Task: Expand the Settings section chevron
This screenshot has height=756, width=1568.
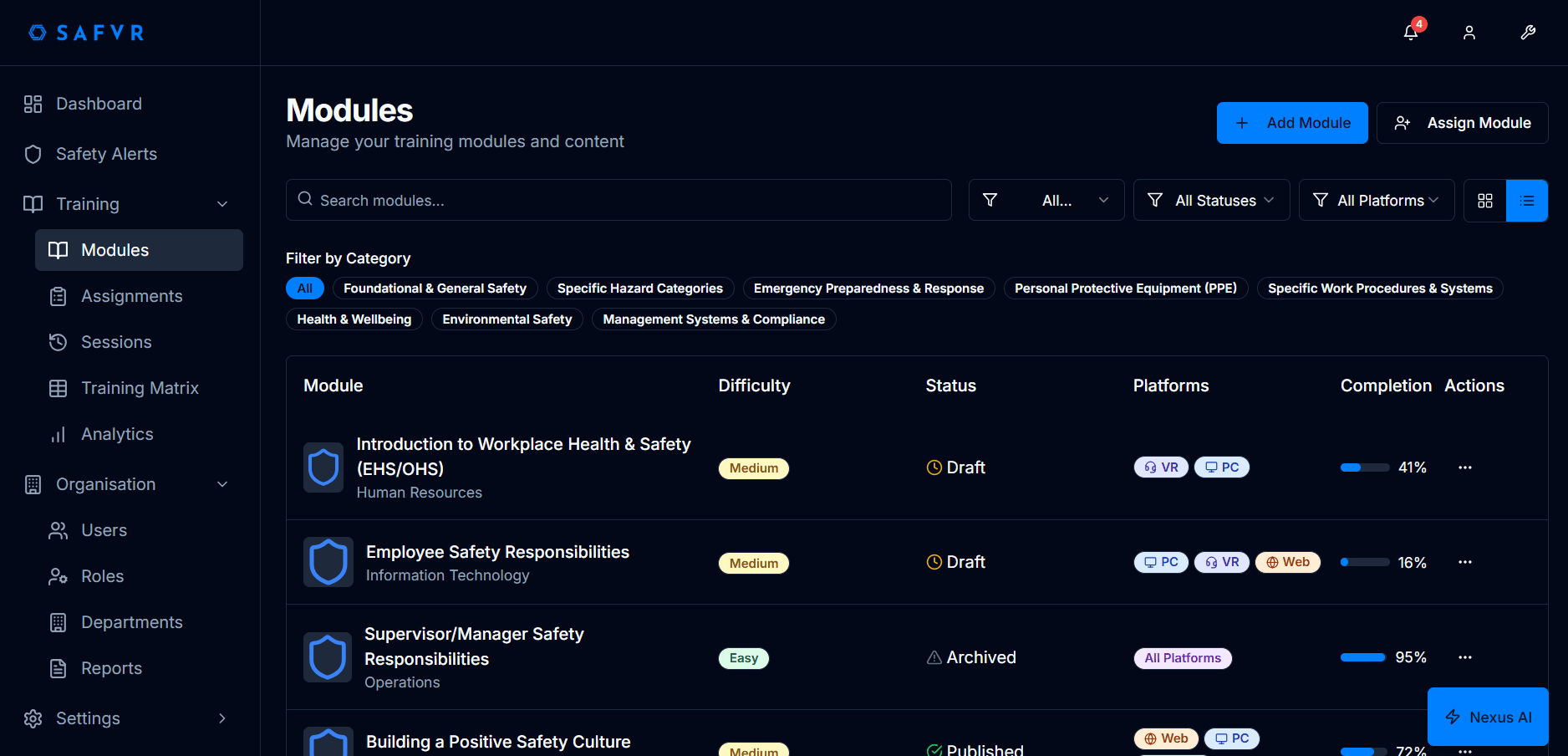Action: [x=222, y=718]
